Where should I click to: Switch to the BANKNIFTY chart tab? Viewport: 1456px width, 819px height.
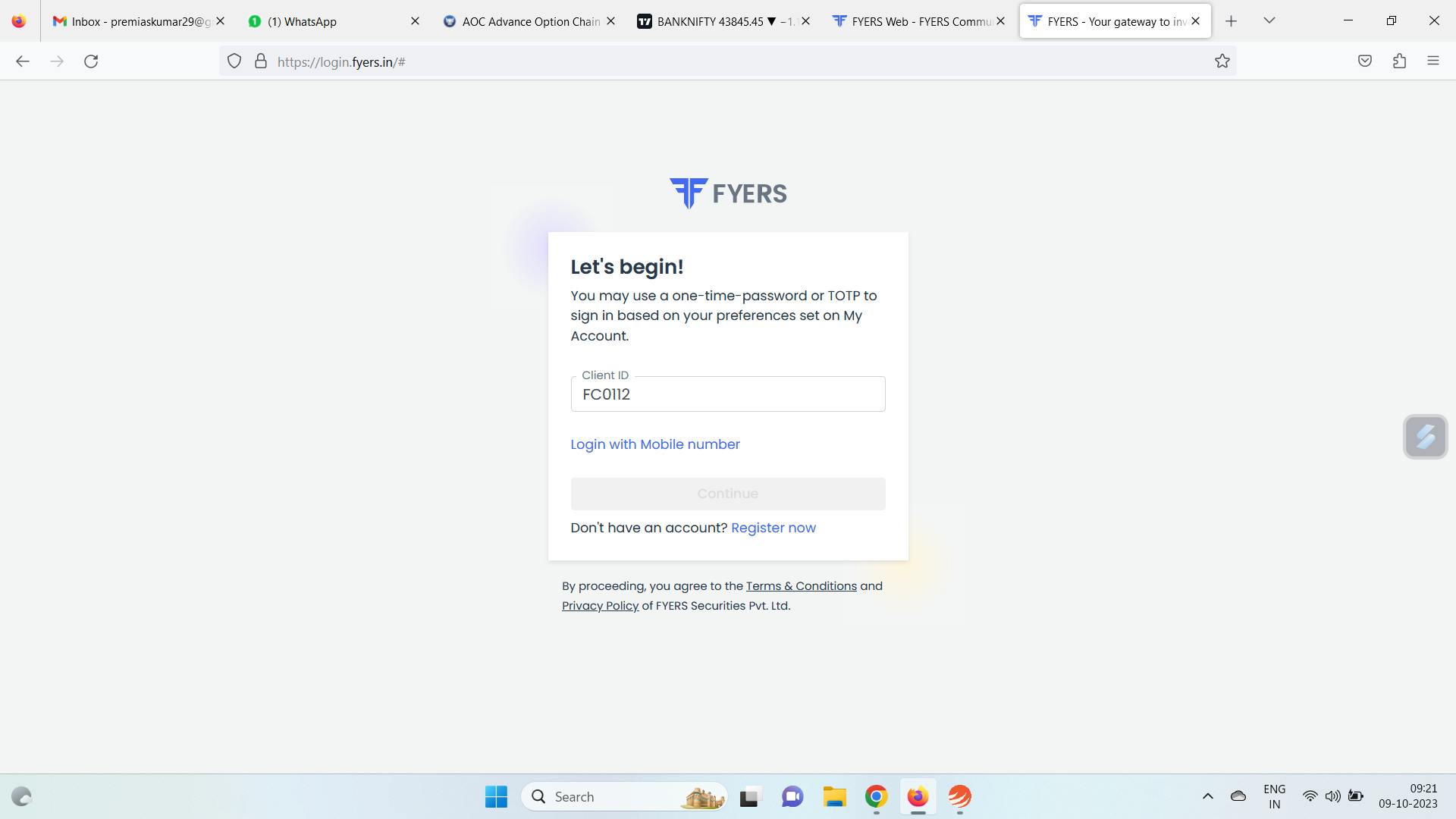pyautogui.click(x=717, y=21)
